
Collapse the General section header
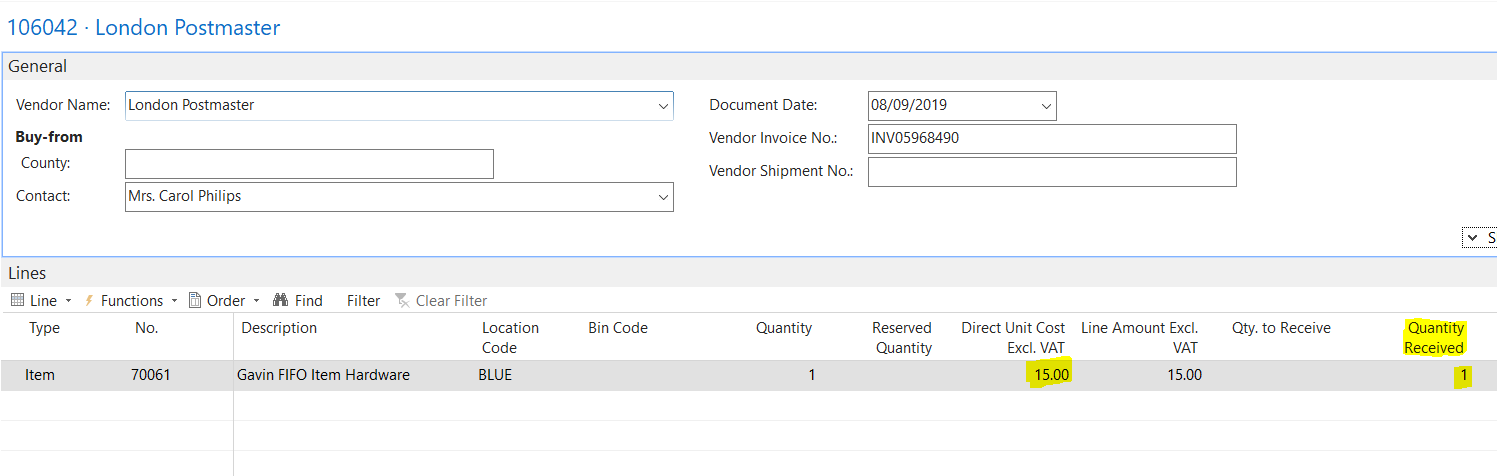pyautogui.click(x=38, y=66)
